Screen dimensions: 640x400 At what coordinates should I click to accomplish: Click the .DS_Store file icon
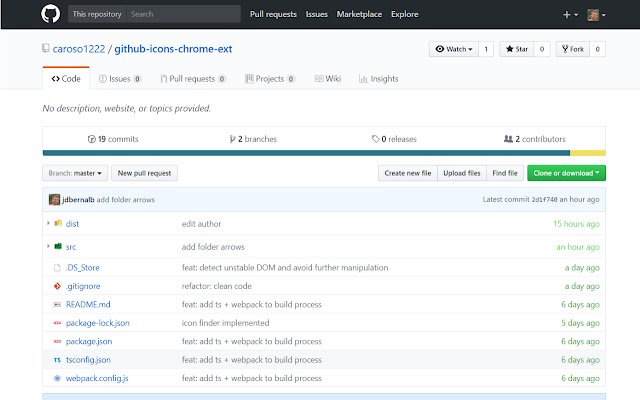click(57, 268)
